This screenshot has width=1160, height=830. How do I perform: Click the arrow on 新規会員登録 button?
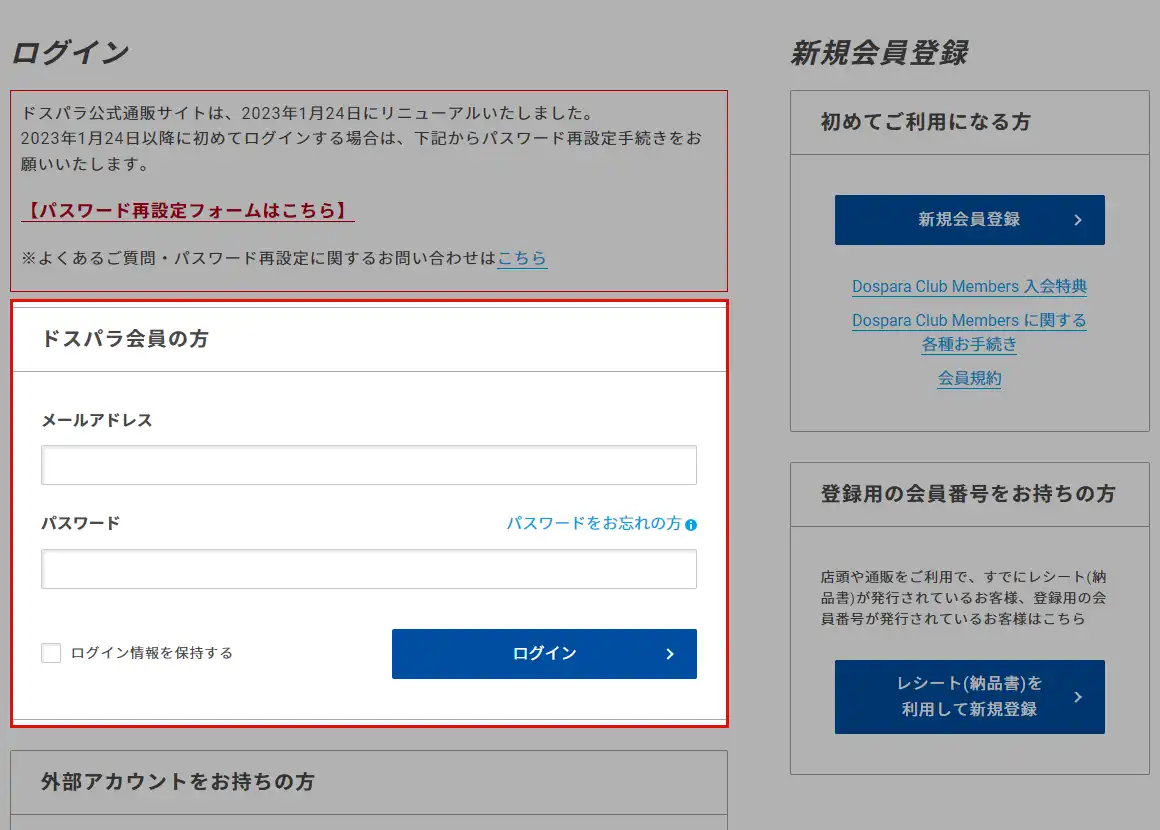click(x=1078, y=220)
